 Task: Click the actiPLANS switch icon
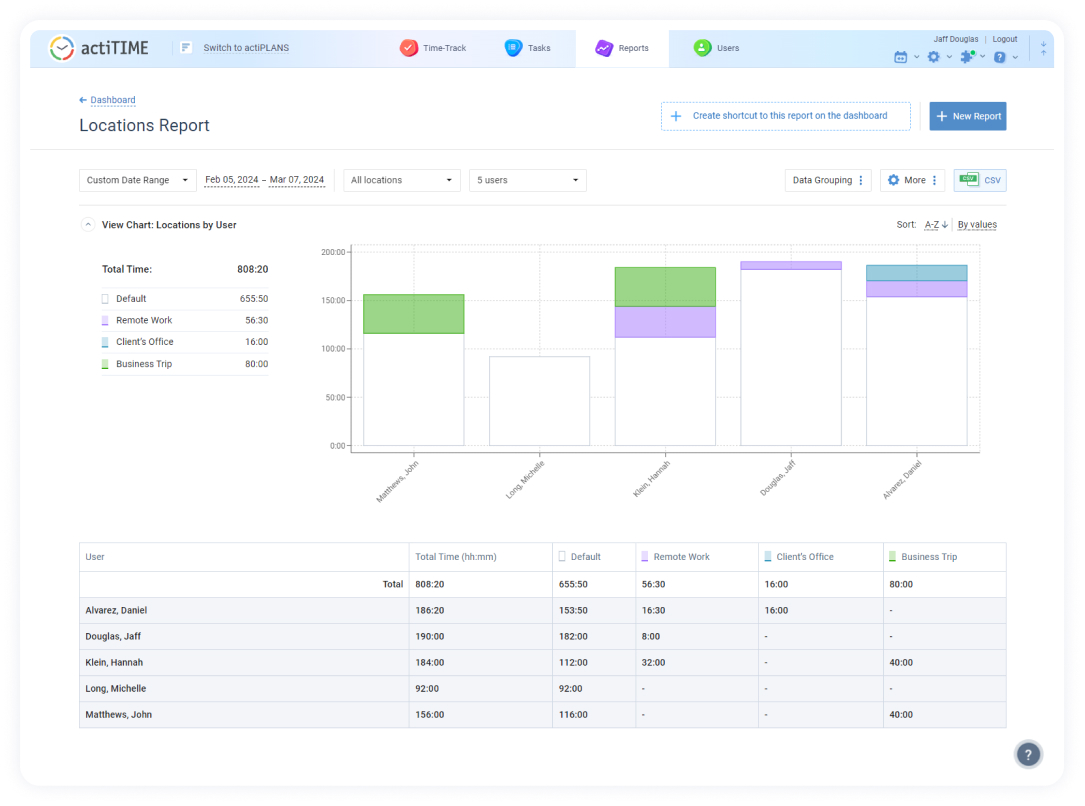pyautogui.click(x=185, y=48)
